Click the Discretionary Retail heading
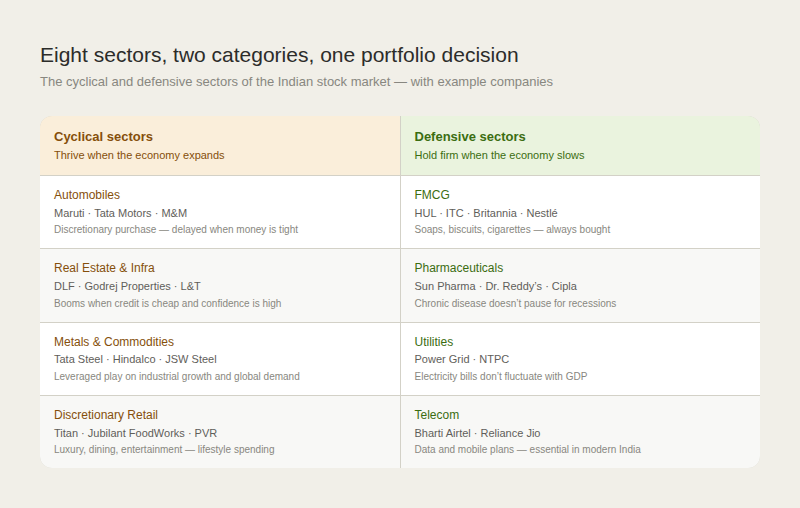Image resolution: width=800 pixels, height=508 pixels. 106,415
